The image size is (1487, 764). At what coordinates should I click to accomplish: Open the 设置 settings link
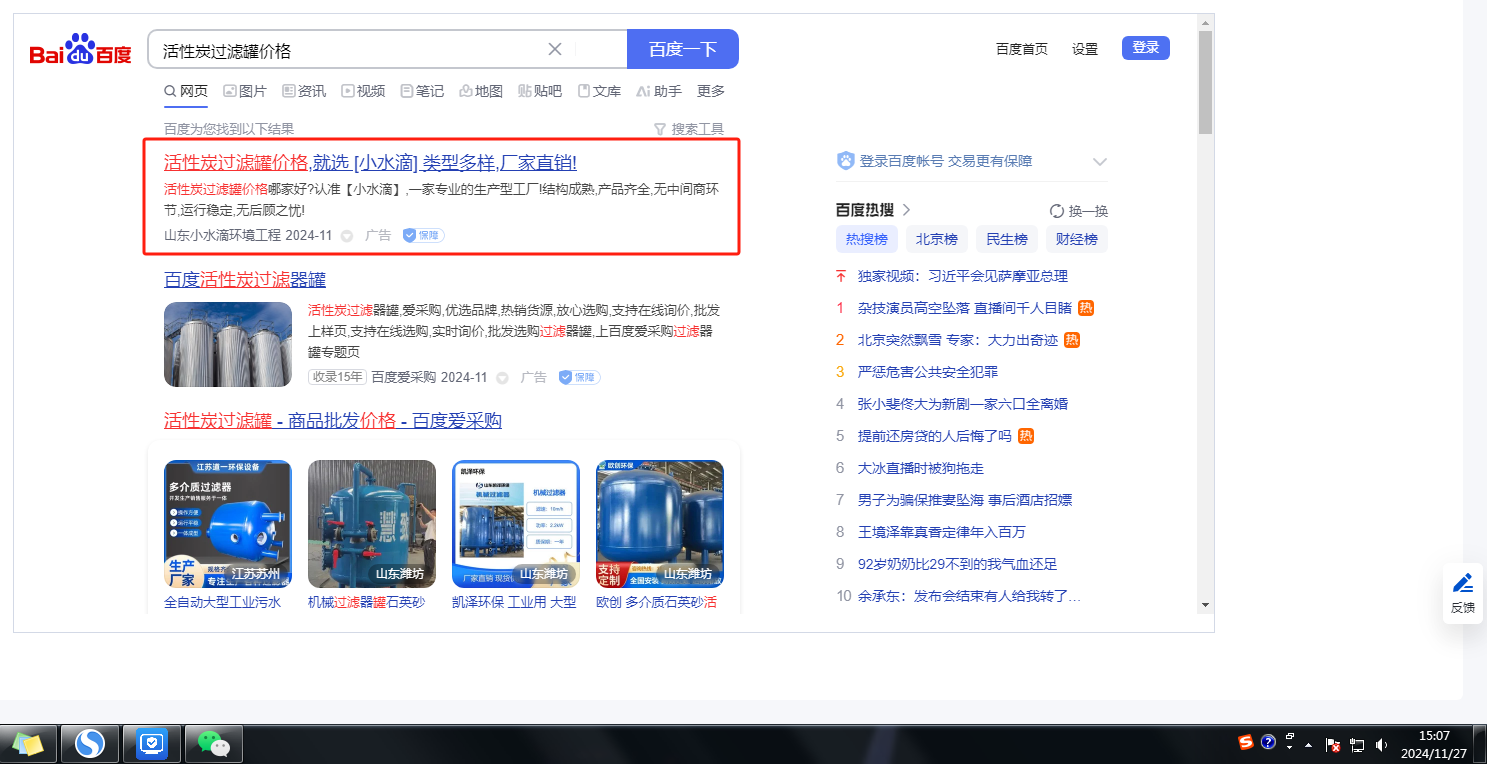(x=1085, y=49)
